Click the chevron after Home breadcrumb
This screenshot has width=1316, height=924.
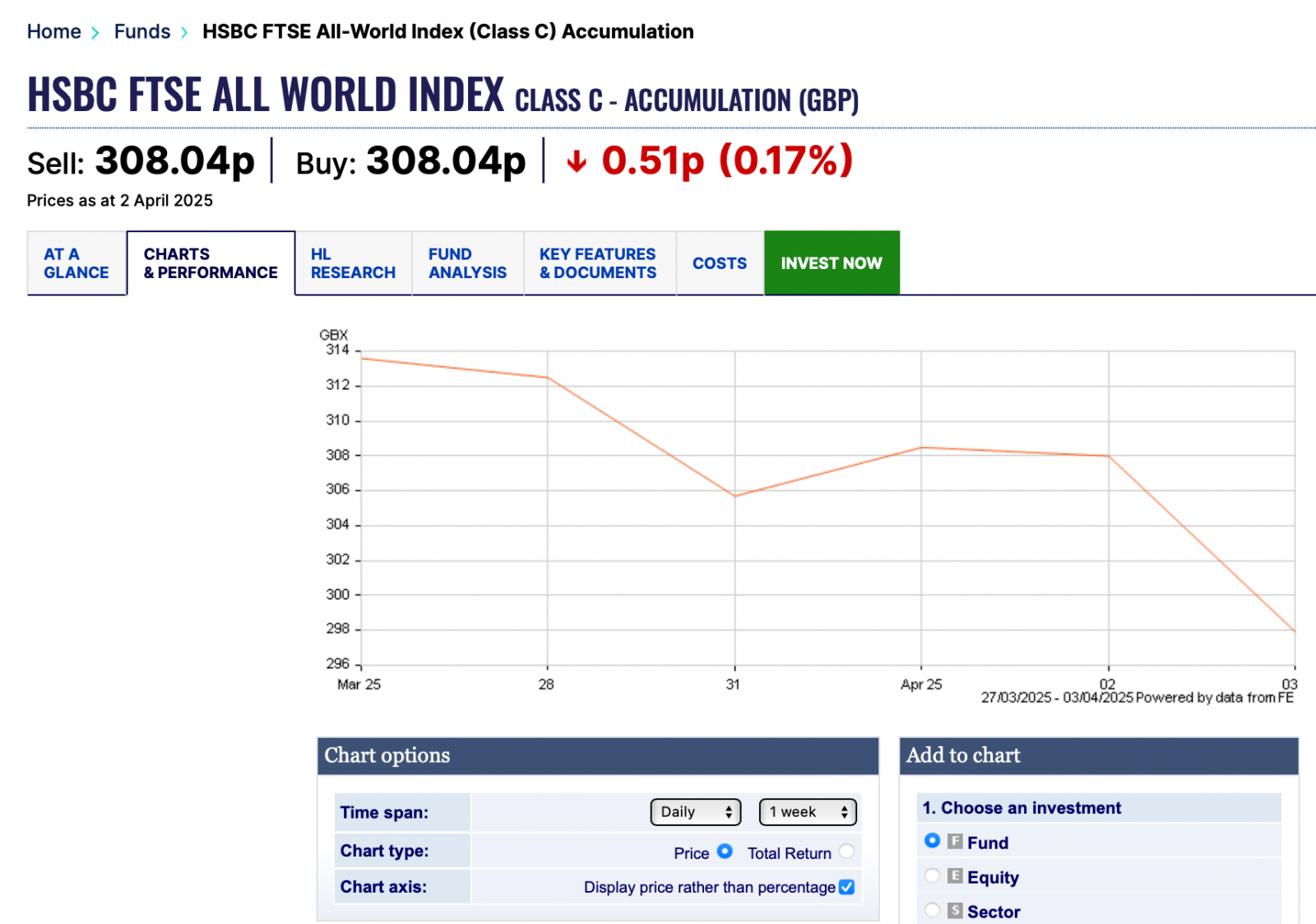click(x=95, y=32)
